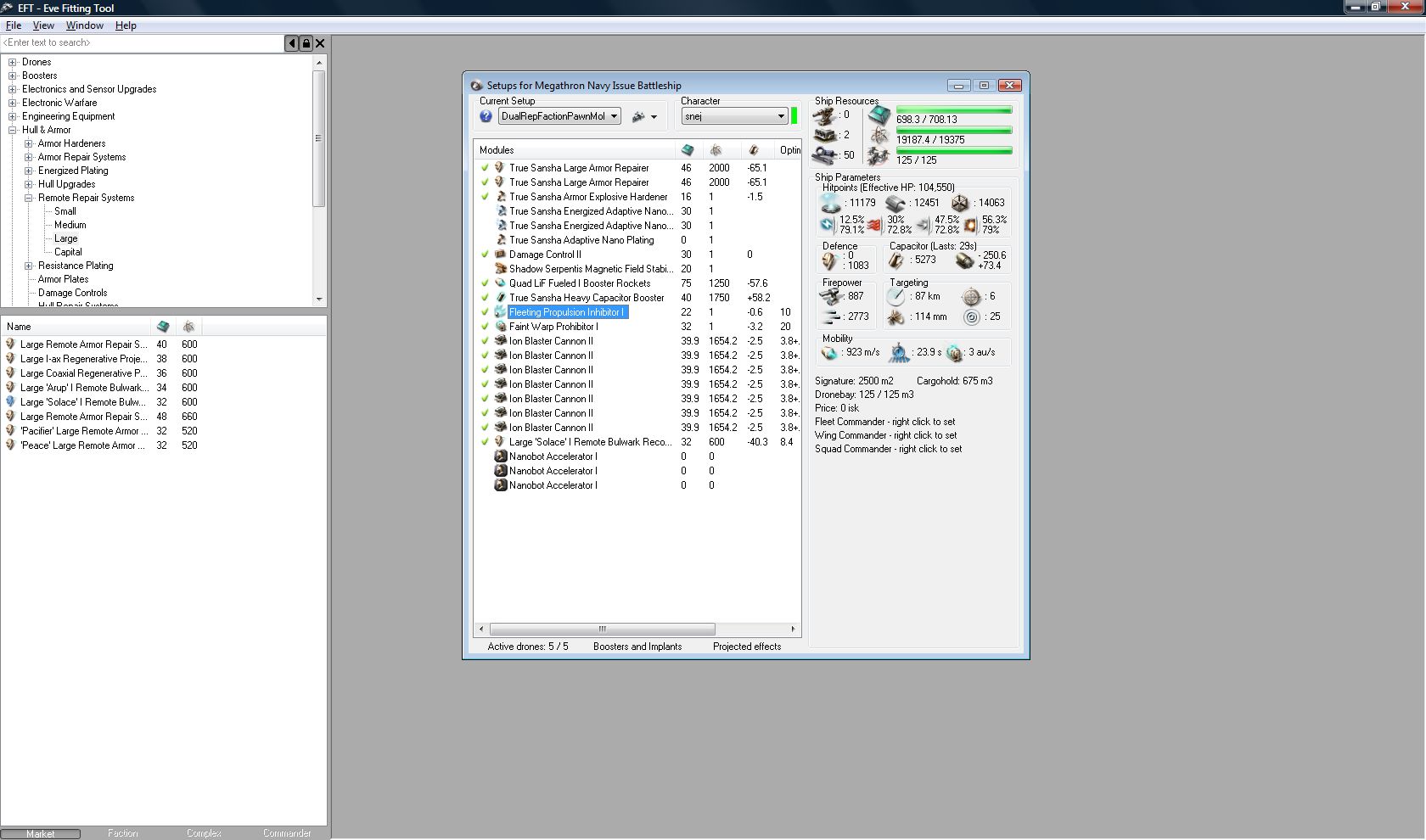The image size is (1426, 840).
Task: Click the capacitor column icon in Modules header
Action: [x=754, y=150]
